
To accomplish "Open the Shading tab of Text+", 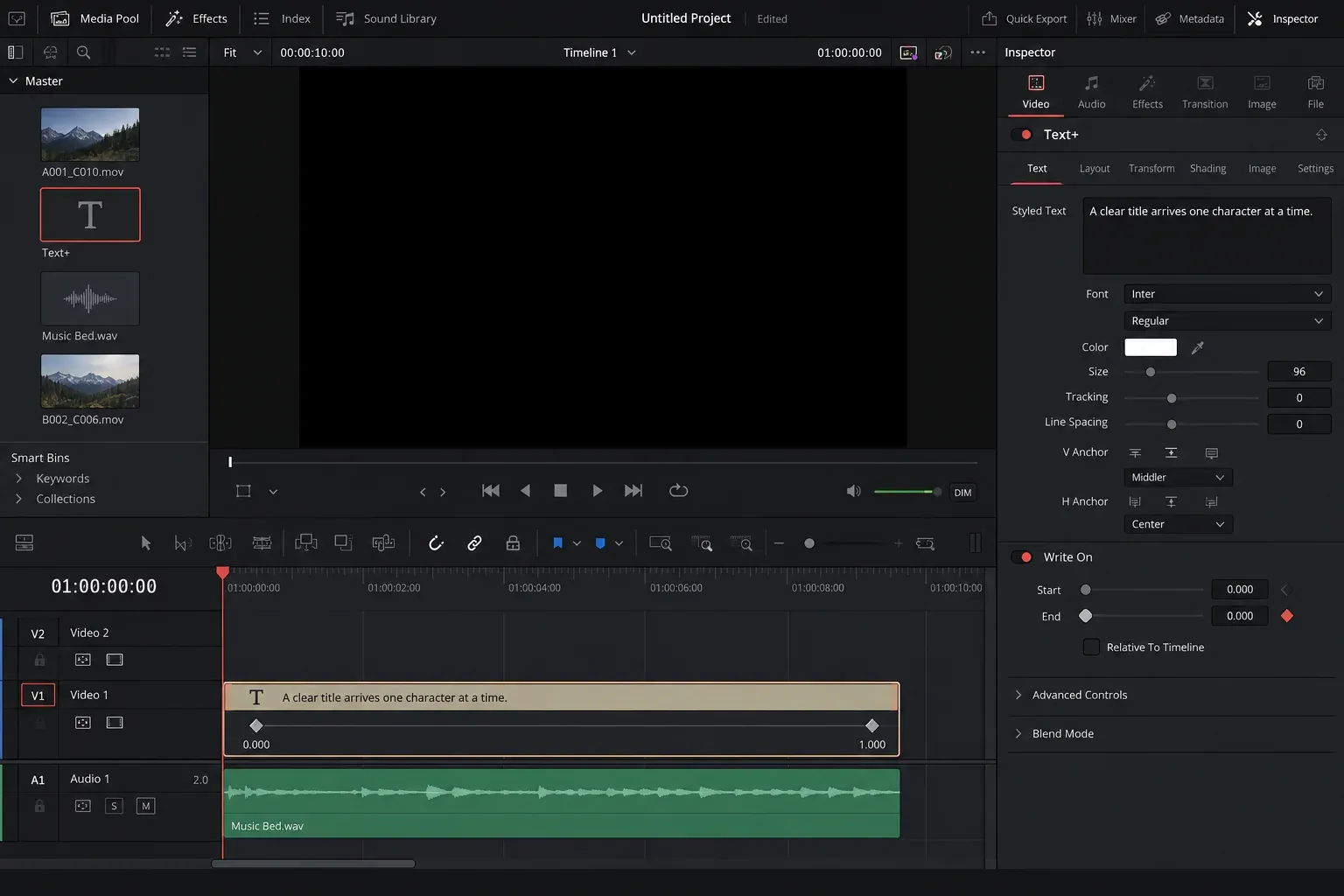I will tap(1207, 168).
